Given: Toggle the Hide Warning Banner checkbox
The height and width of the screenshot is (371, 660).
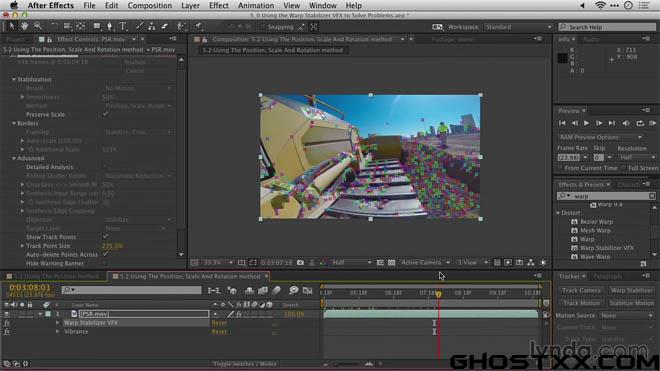Looking at the screenshot, I should [105, 263].
